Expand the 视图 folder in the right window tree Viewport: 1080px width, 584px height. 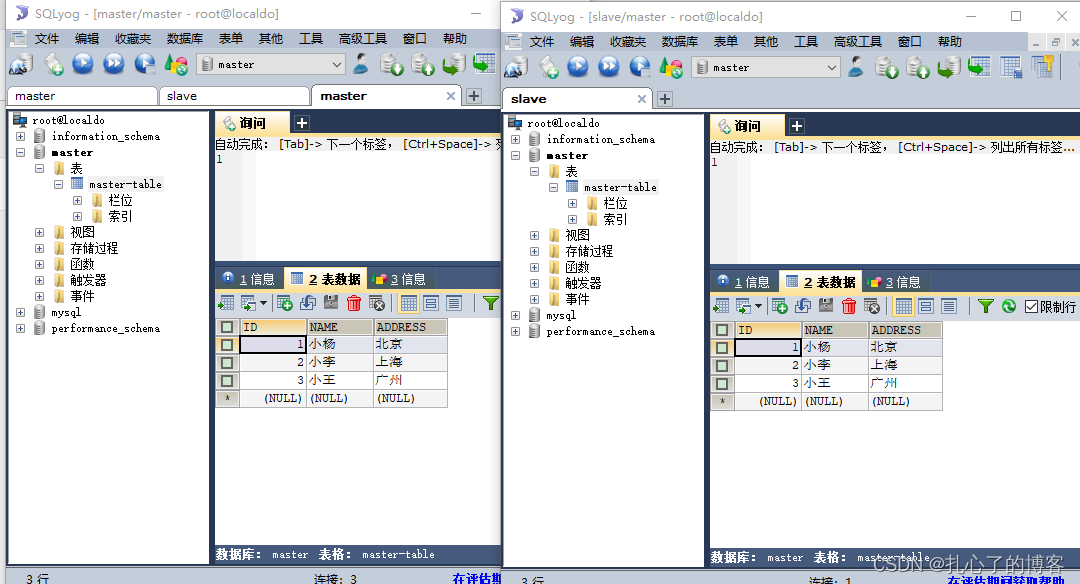click(x=535, y=236)
